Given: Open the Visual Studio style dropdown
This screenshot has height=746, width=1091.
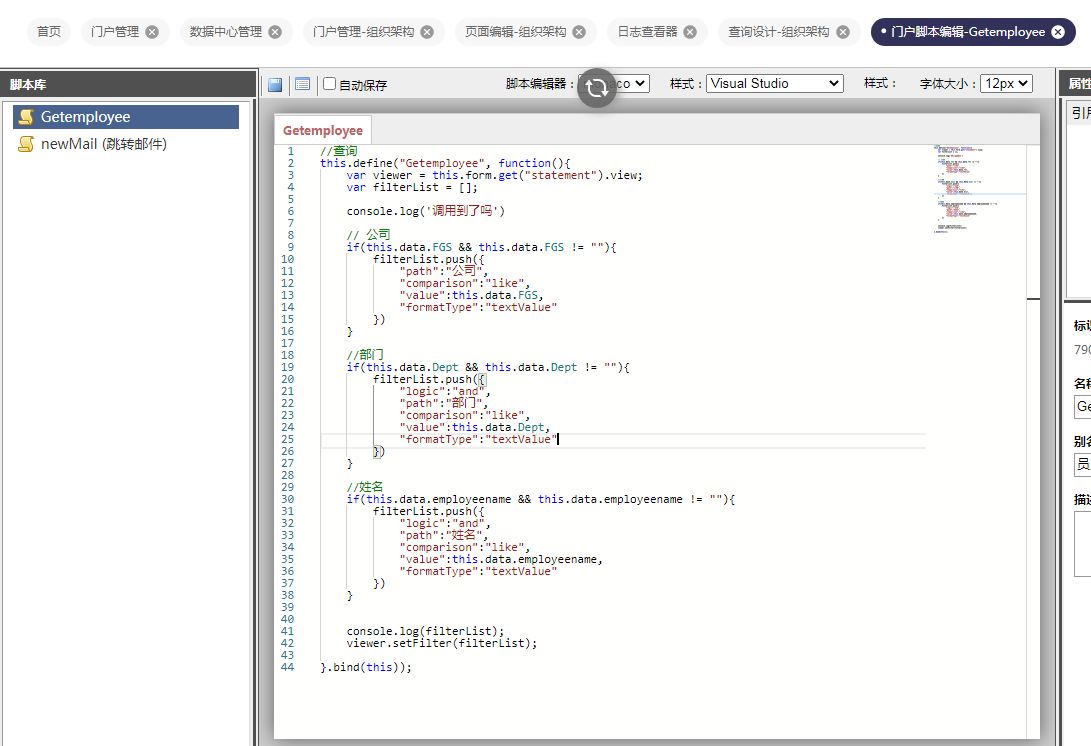Looking at the screenshot, I should pos(775,84).
